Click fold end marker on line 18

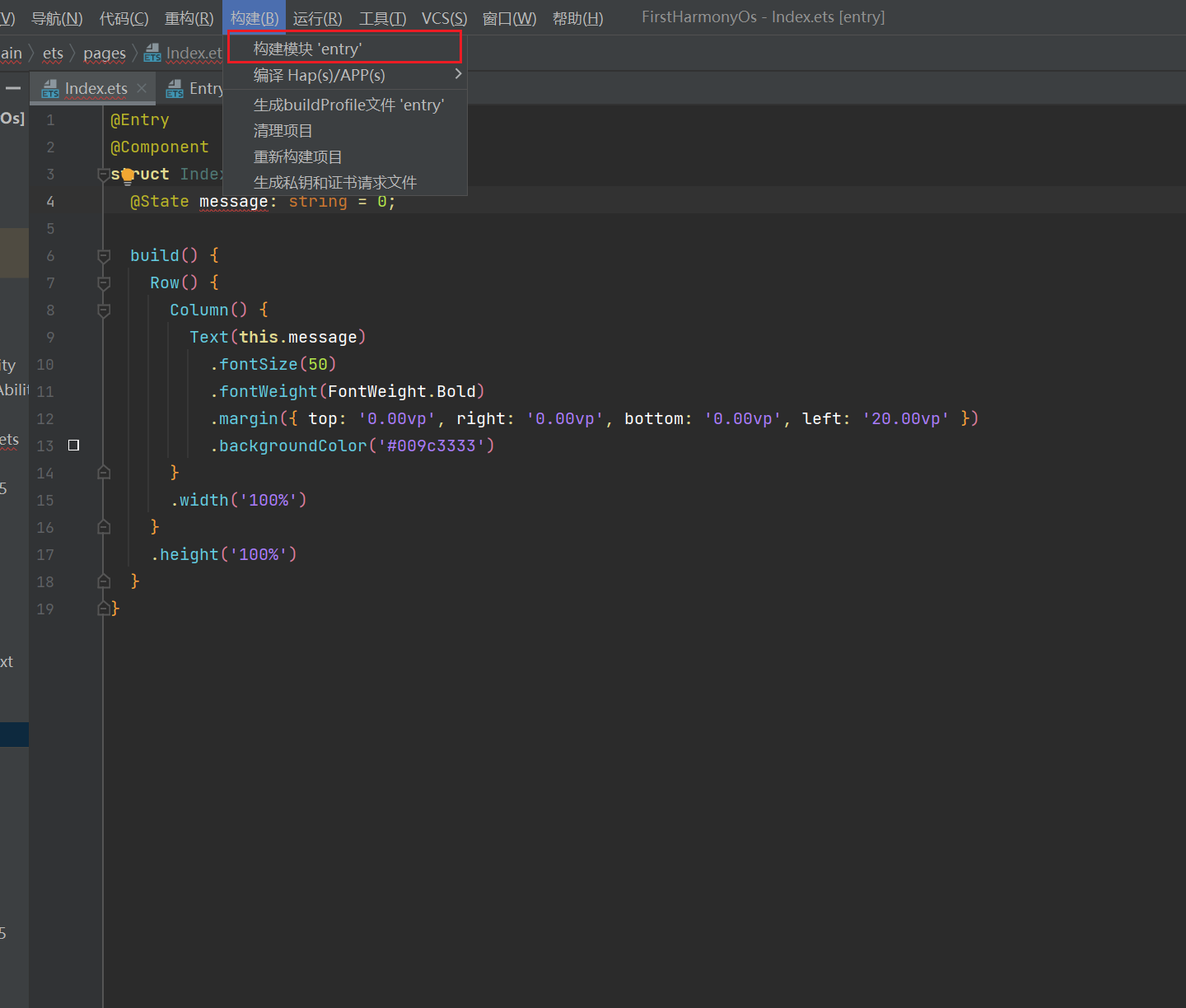(x=104, y=581)
